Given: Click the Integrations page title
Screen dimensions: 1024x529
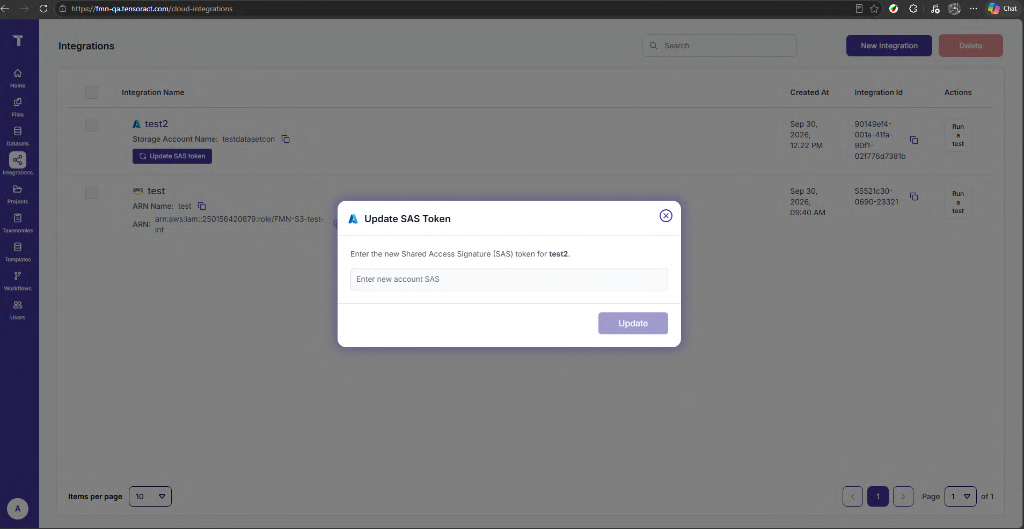Looking at the screenshot, I should coord(86,46).
